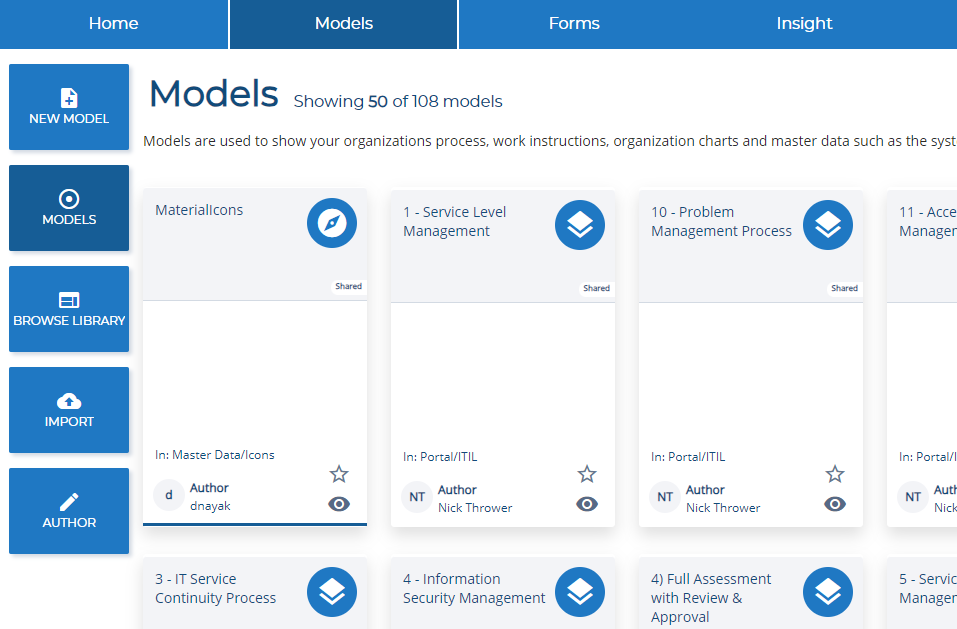Toggle watch eye on Service Level Management

(587, 504)
